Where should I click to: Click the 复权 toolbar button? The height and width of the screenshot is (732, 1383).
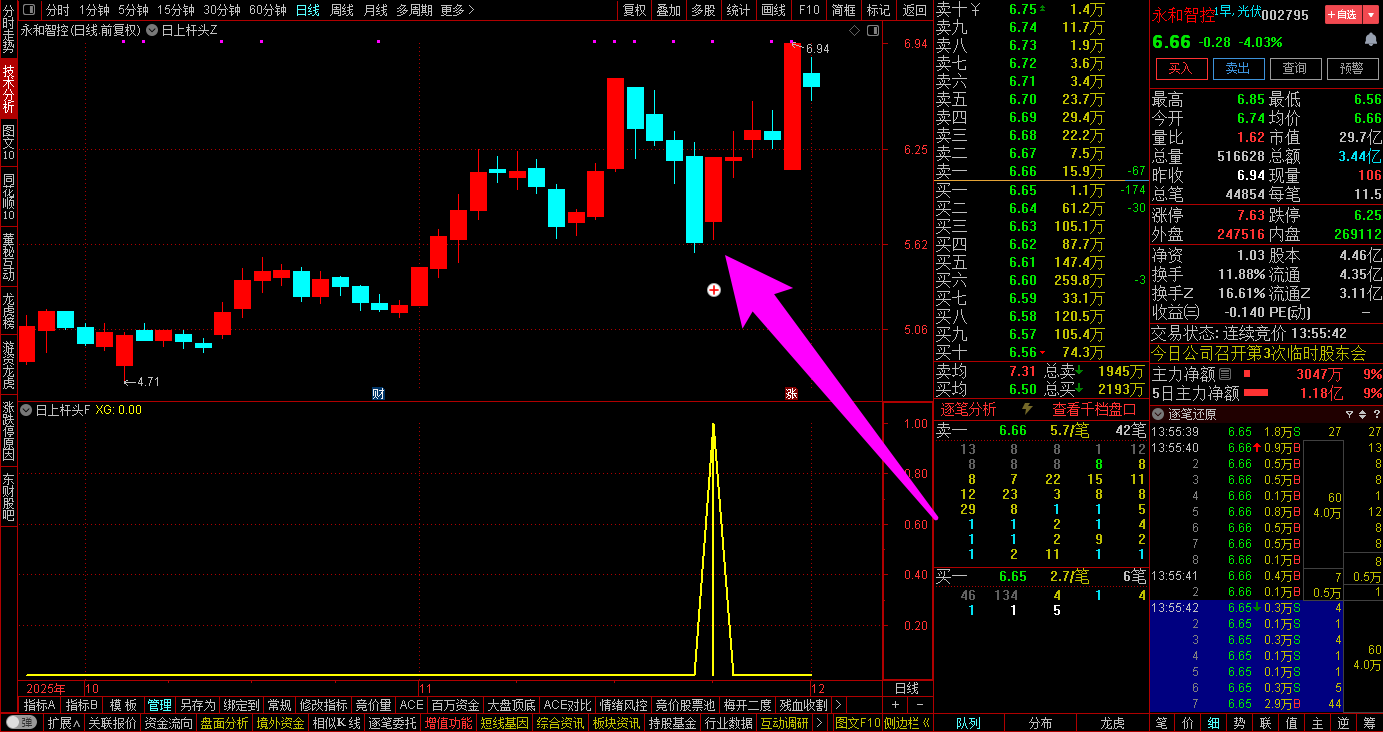(634, 10)
